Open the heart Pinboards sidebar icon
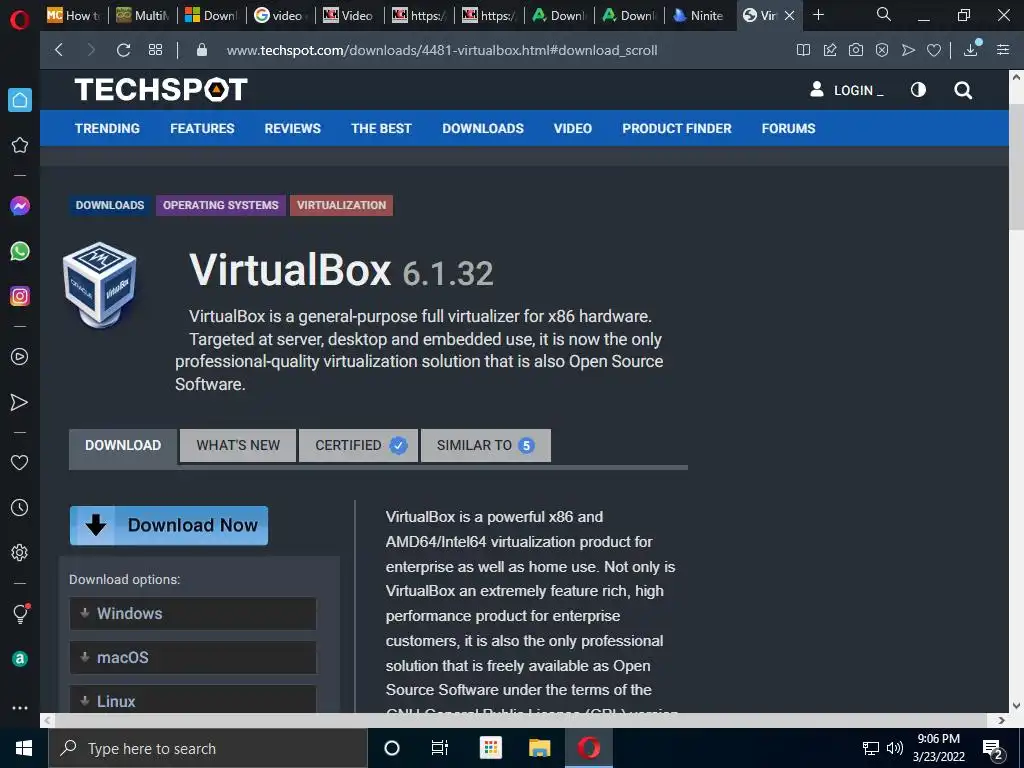The width and height of the screenshot is (1024, 768). (20, 462)
